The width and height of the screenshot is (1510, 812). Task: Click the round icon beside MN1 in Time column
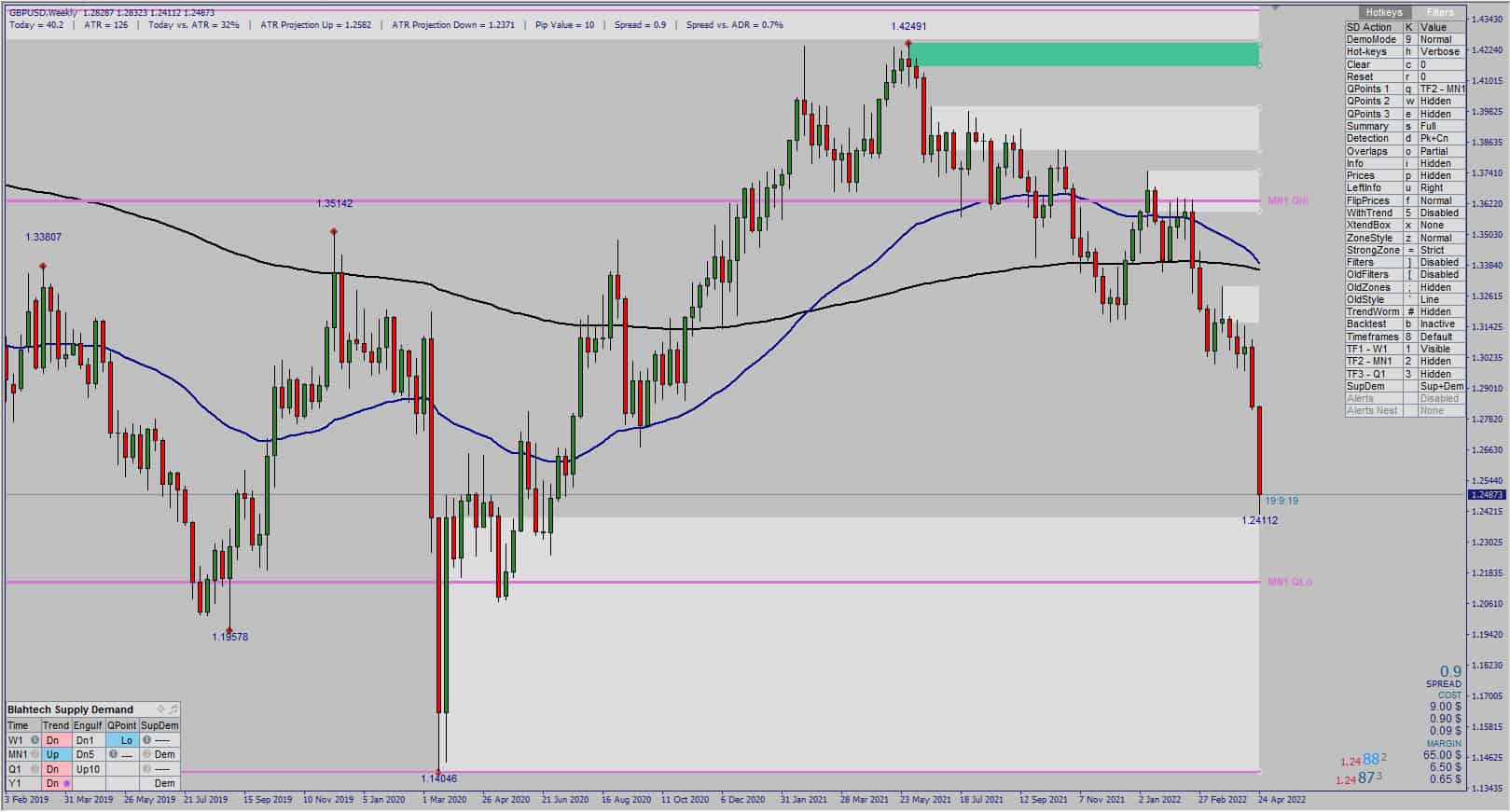coord(35,754)
